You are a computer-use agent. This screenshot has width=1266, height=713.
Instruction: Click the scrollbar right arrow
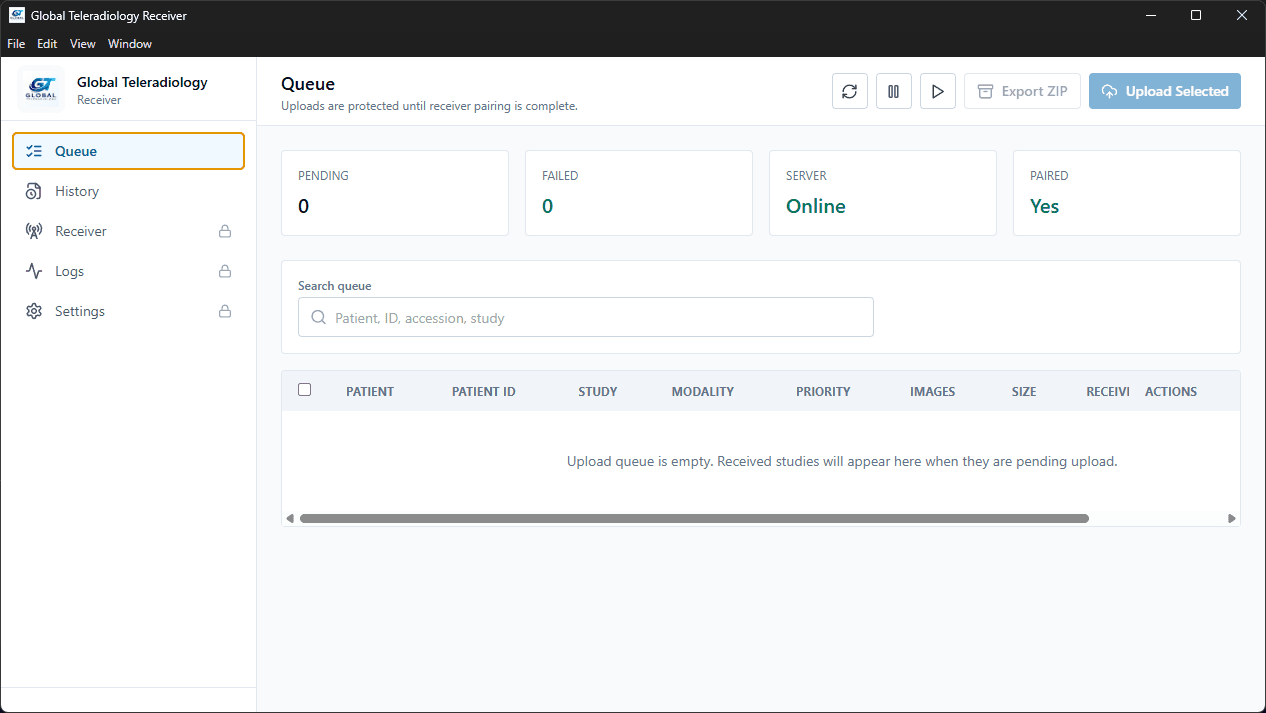coord(1232,519)
